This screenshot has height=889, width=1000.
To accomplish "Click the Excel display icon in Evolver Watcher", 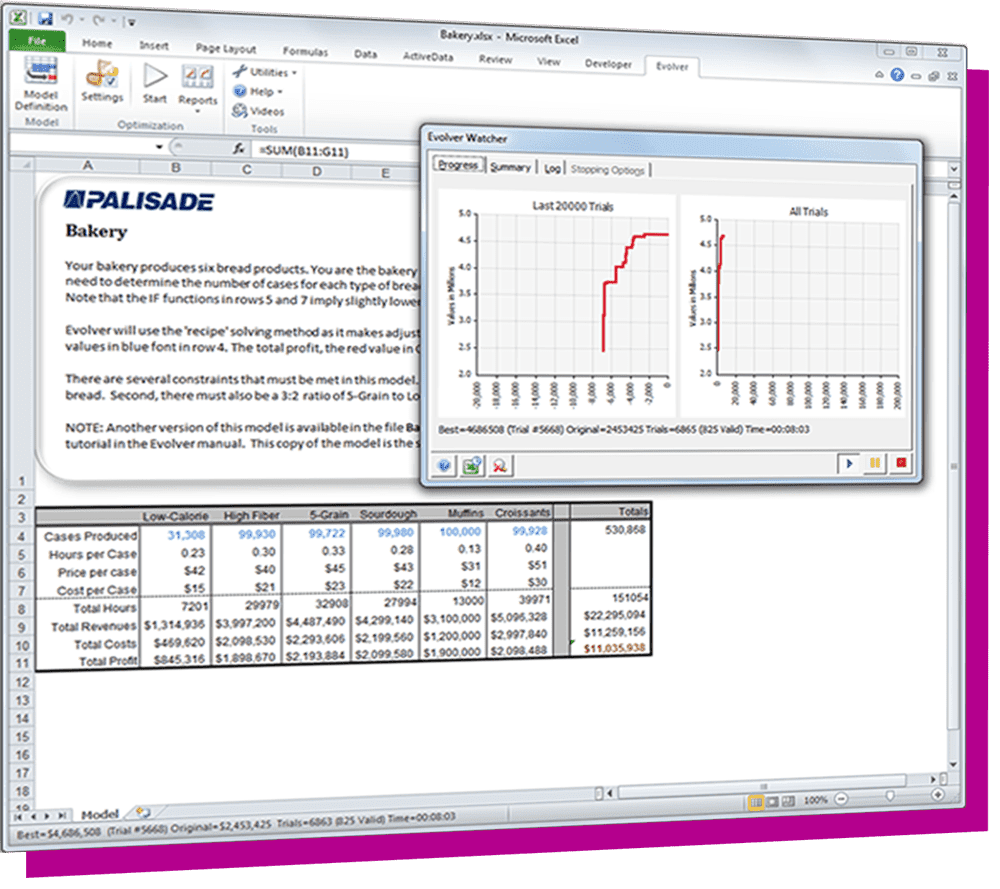I will coord(471,465).
